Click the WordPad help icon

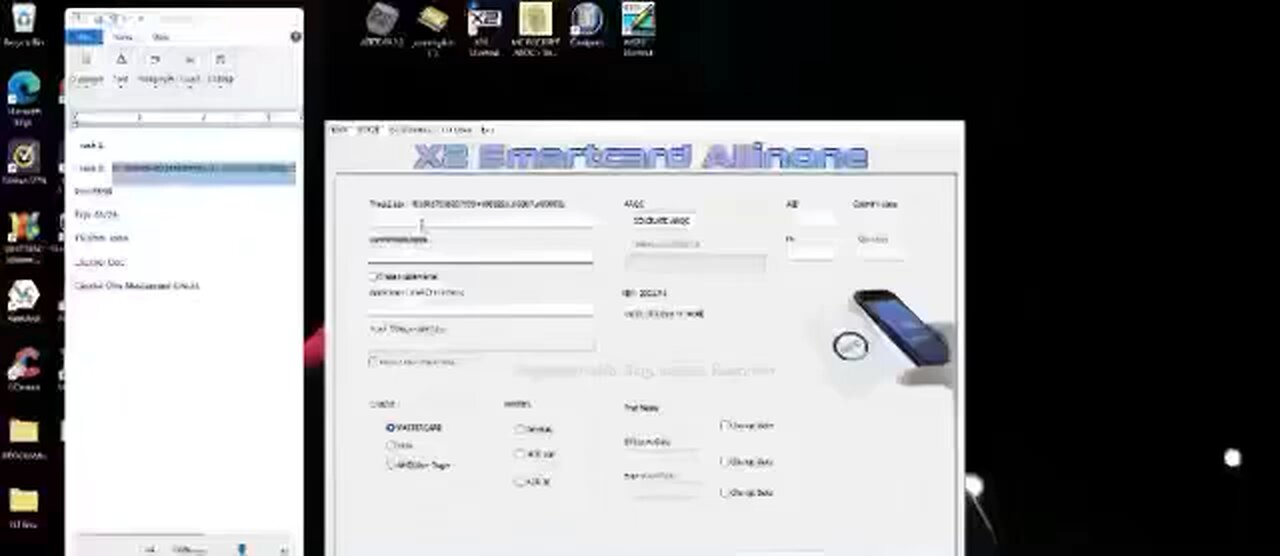point(296,37)
